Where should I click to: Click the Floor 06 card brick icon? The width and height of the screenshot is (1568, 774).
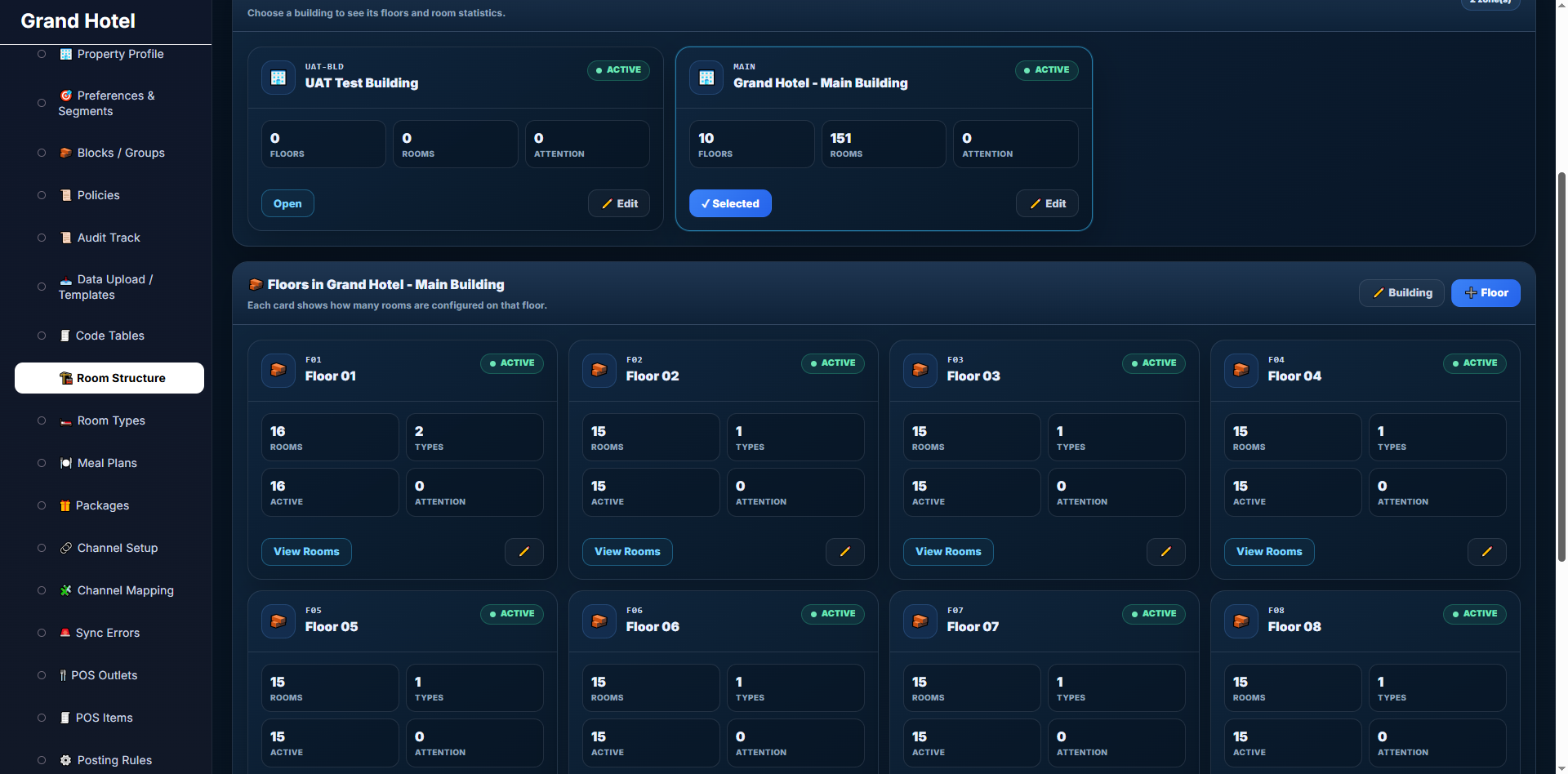599,621
